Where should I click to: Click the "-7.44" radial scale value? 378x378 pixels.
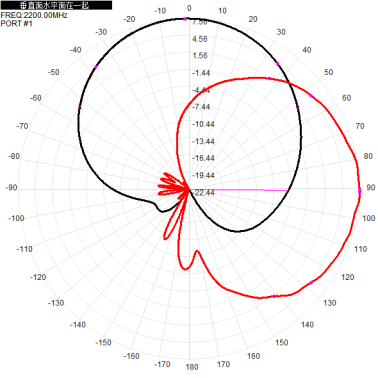(x=201, y=107)
